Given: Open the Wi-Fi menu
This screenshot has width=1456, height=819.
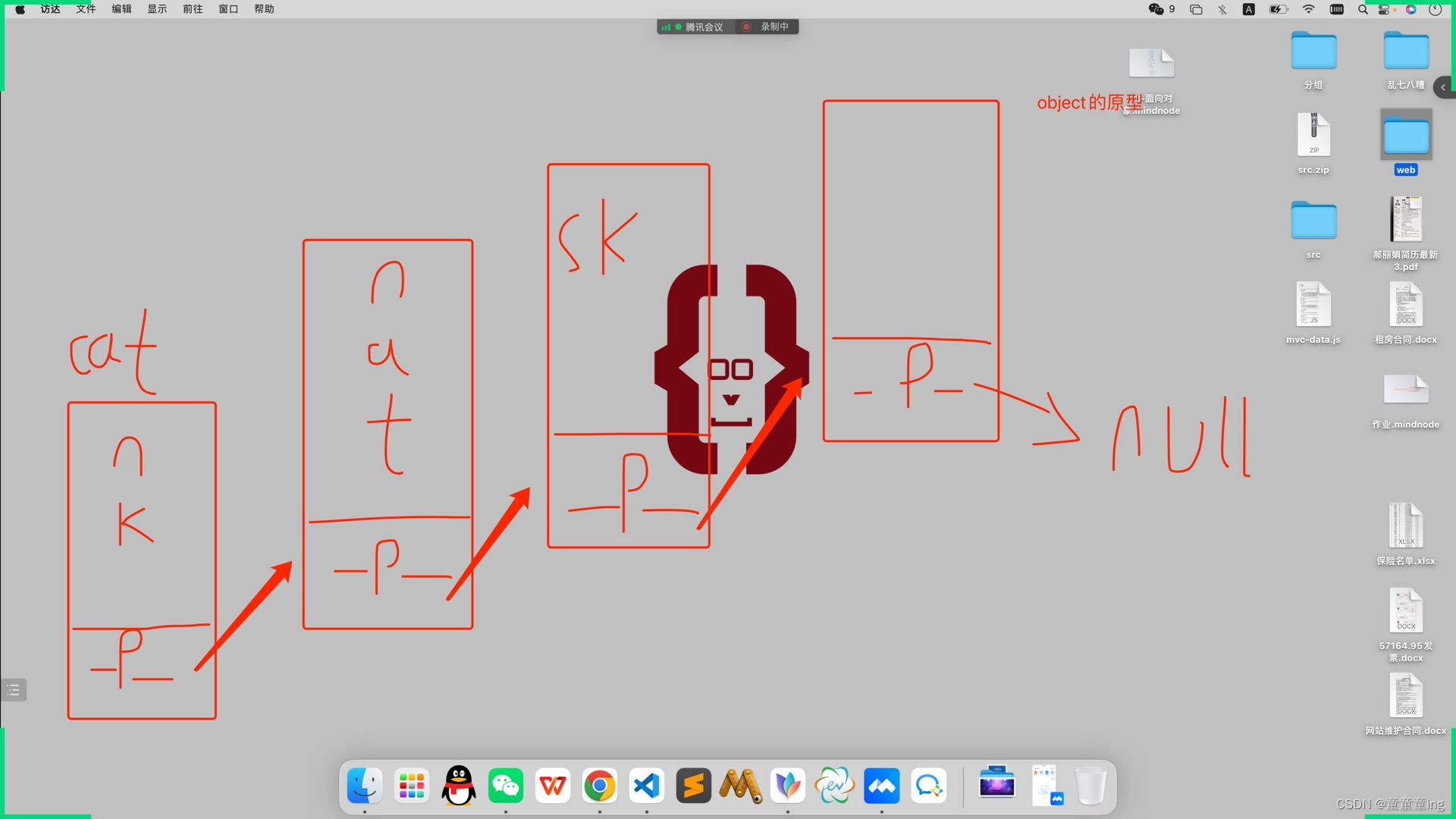Looking at the screenshot, I should (1309, 9).
